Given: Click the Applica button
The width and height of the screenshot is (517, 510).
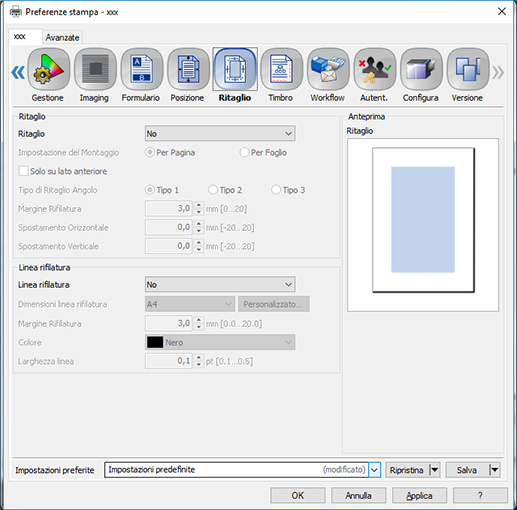Looking at the screenshot, I should (x=419, y=496).
